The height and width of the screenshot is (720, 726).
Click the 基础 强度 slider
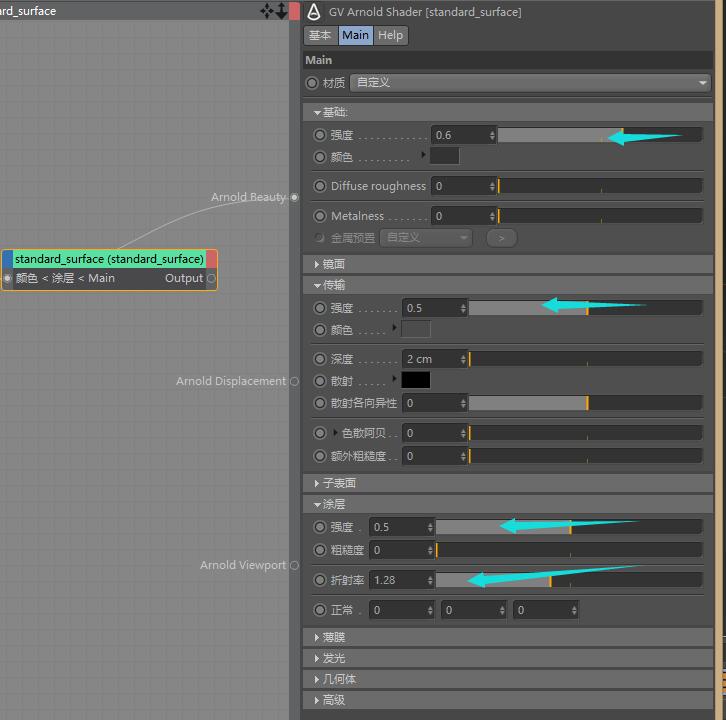[x=600, y=135]
